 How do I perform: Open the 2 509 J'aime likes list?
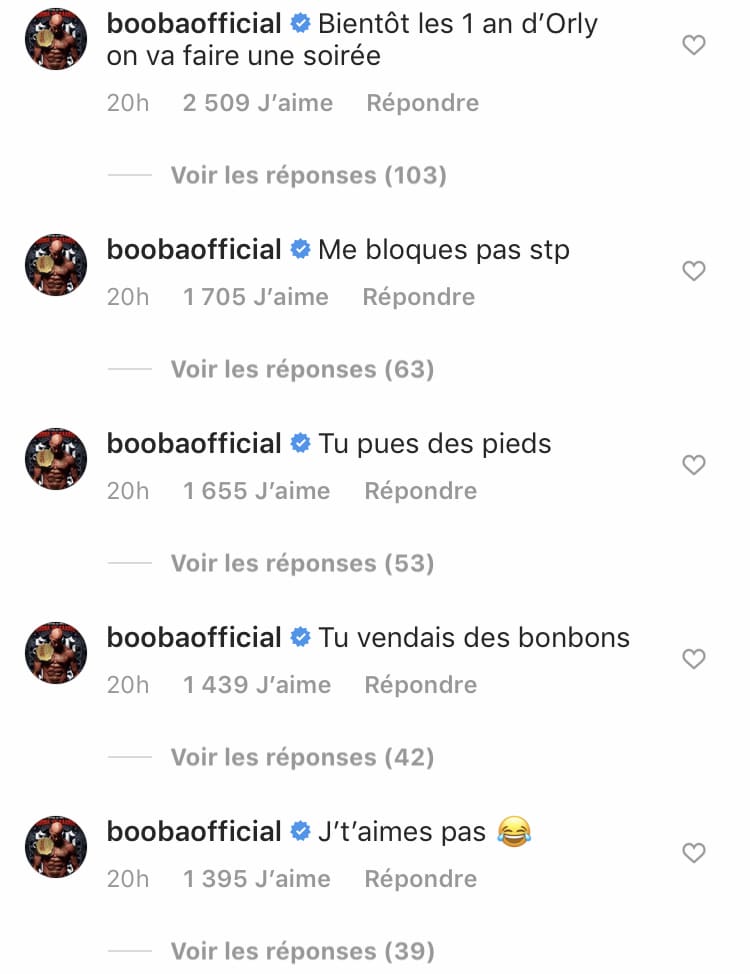tap(258, 103)
